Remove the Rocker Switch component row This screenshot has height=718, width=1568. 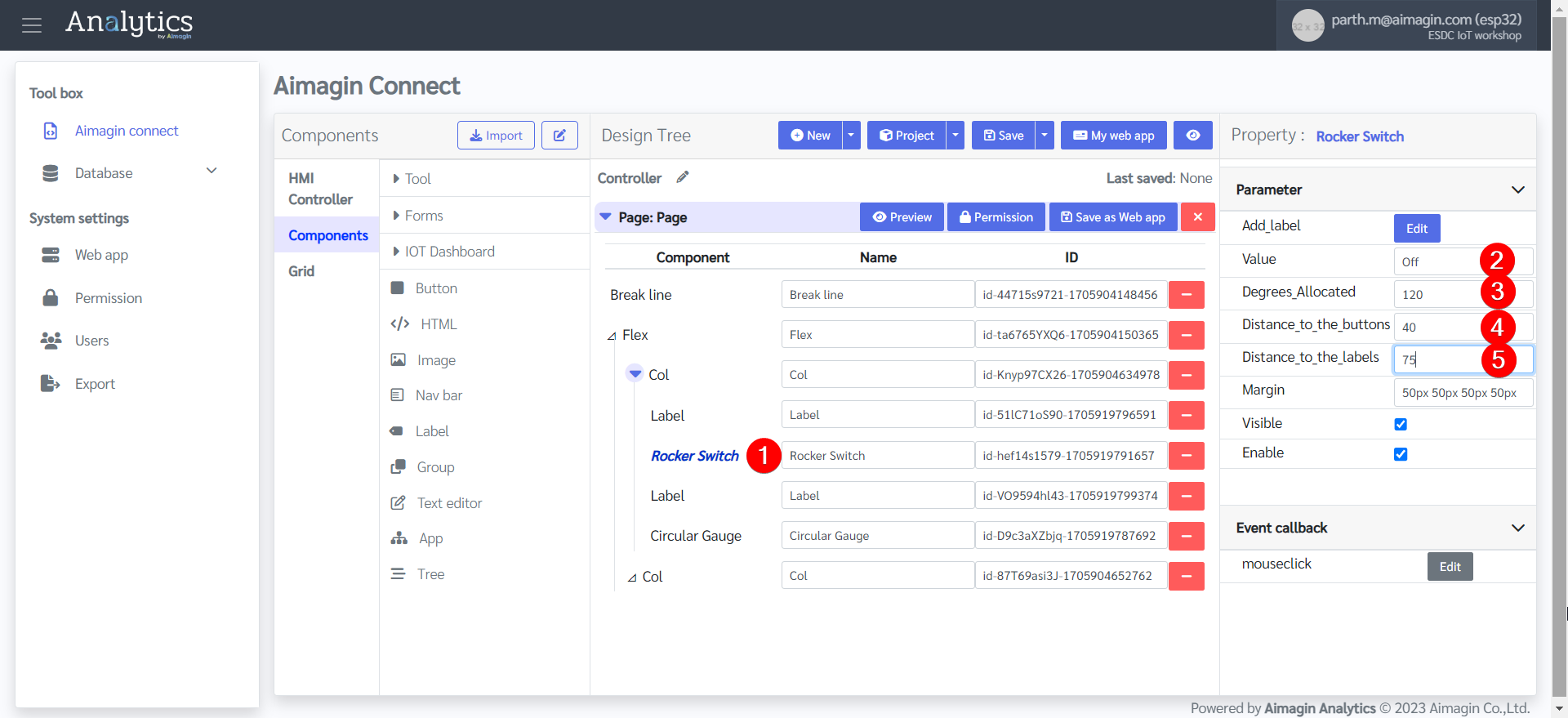click(1187, 456)
